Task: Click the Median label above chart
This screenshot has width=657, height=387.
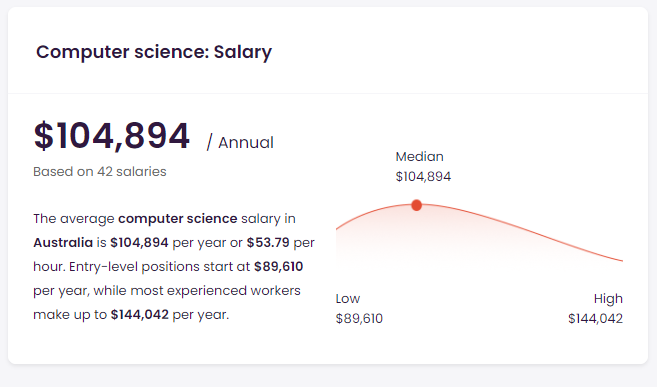Action: click(x=419, y=157)
